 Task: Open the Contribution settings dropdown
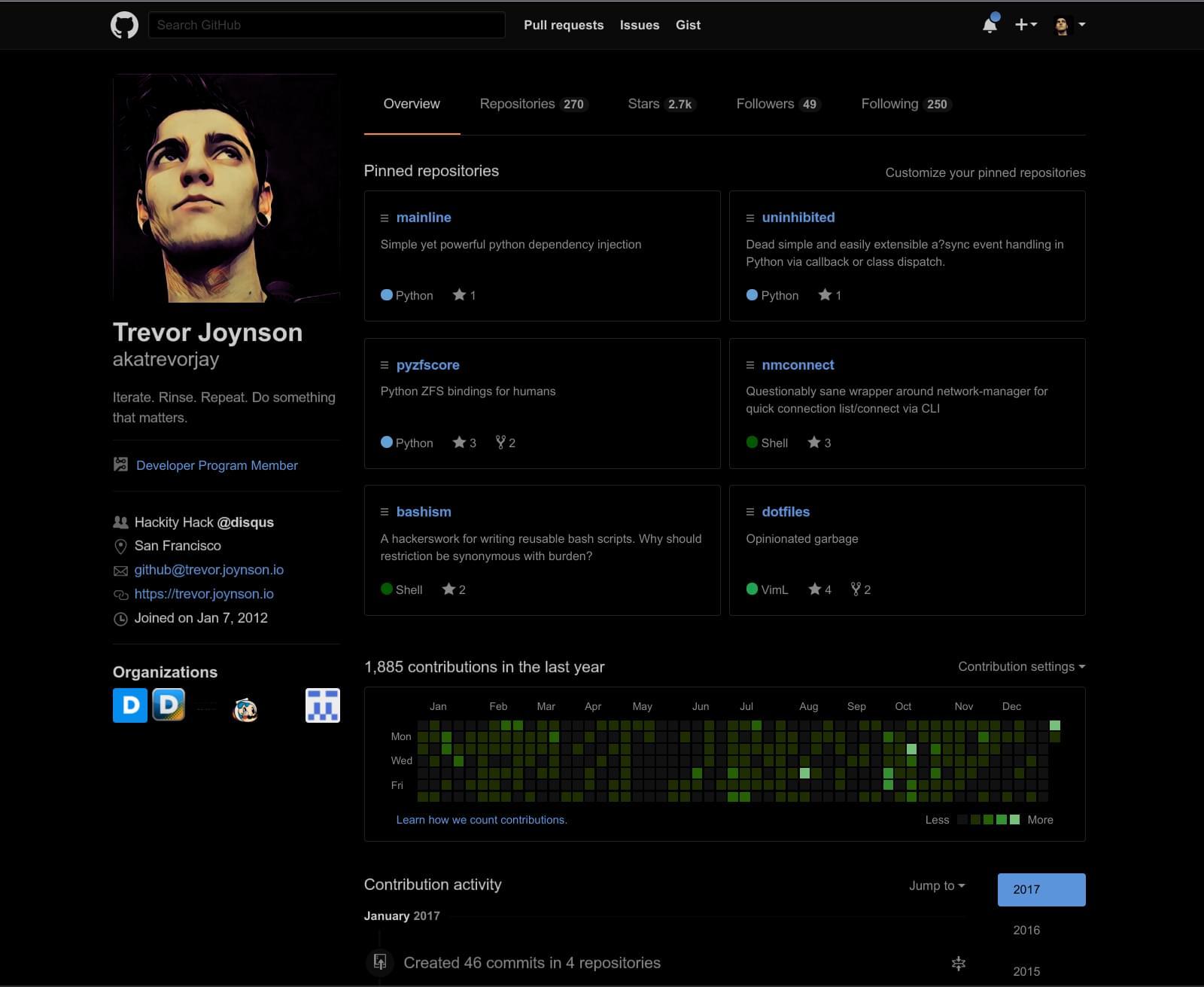click(1021, 667)
